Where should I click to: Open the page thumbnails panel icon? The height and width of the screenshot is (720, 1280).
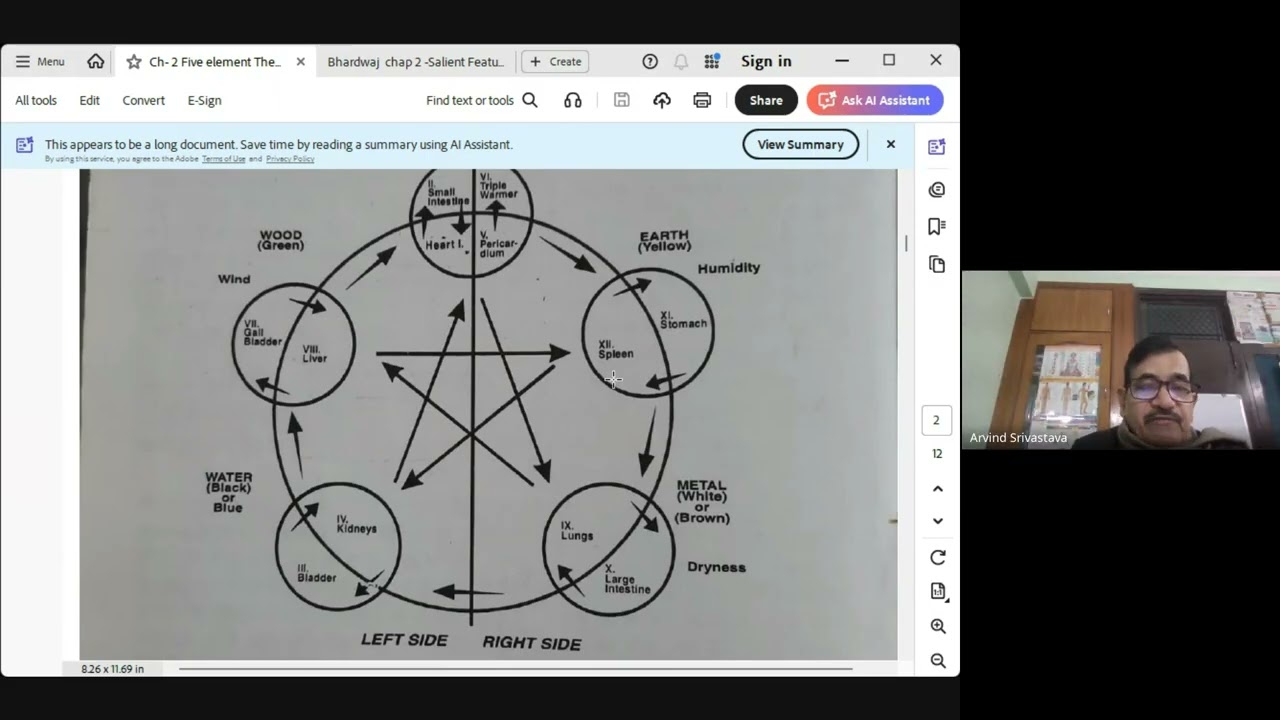click(937, 264)
